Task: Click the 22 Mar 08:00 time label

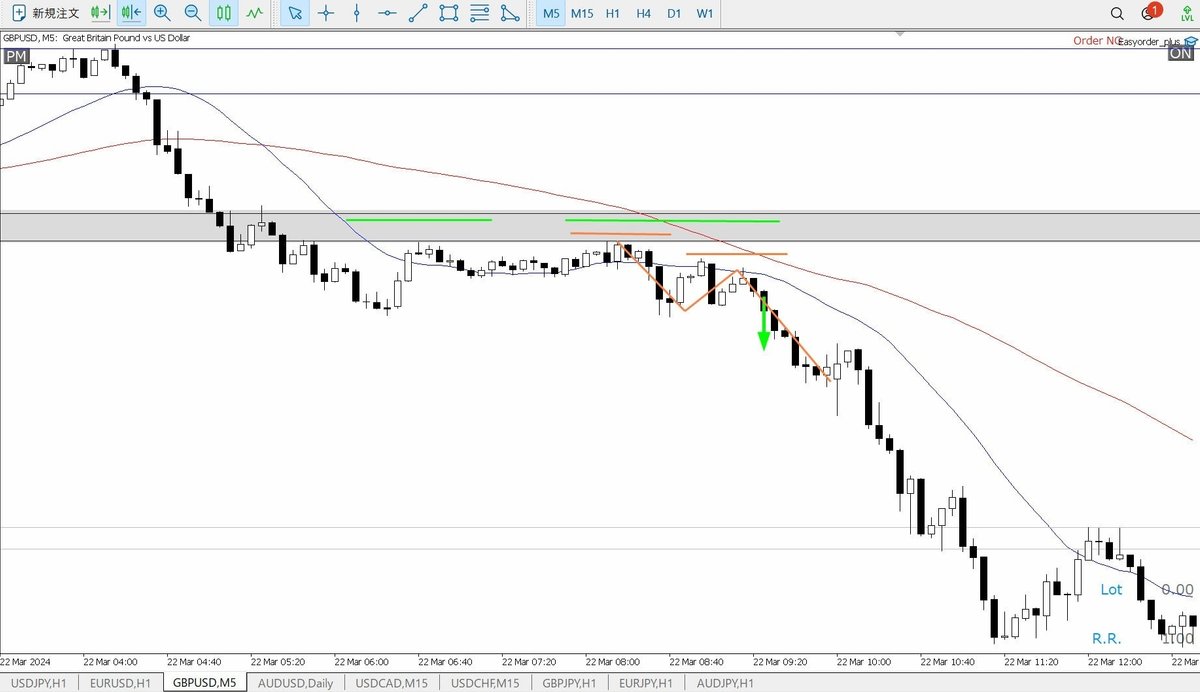Action: coord(612,662)
